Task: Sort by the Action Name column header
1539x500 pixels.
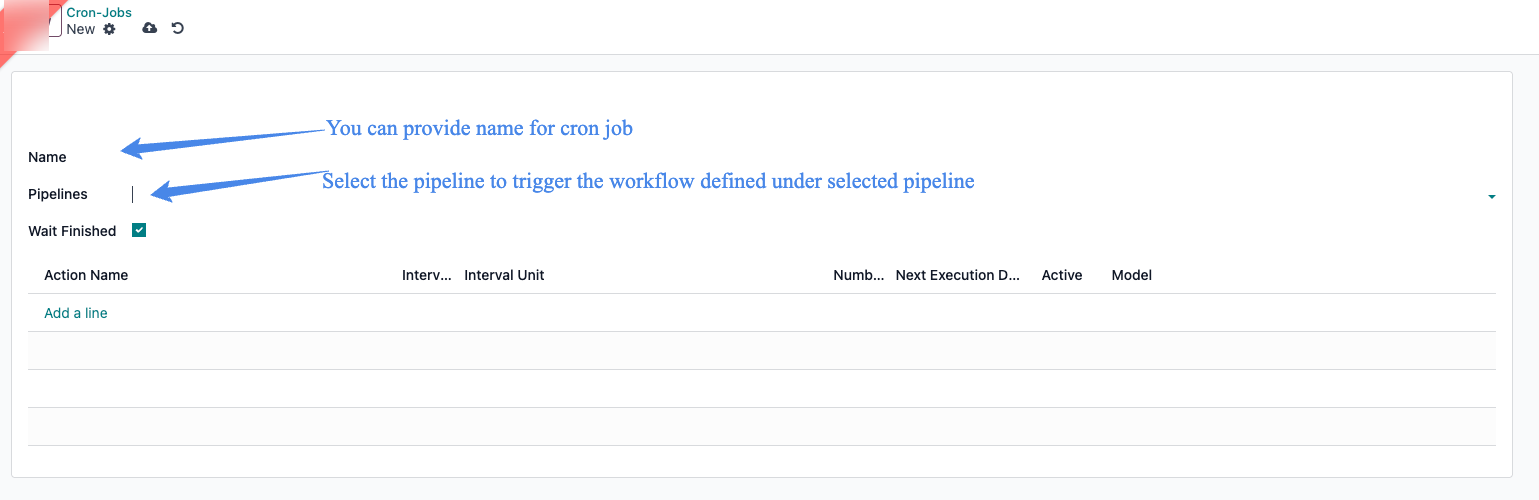Action: coord(86,275)
